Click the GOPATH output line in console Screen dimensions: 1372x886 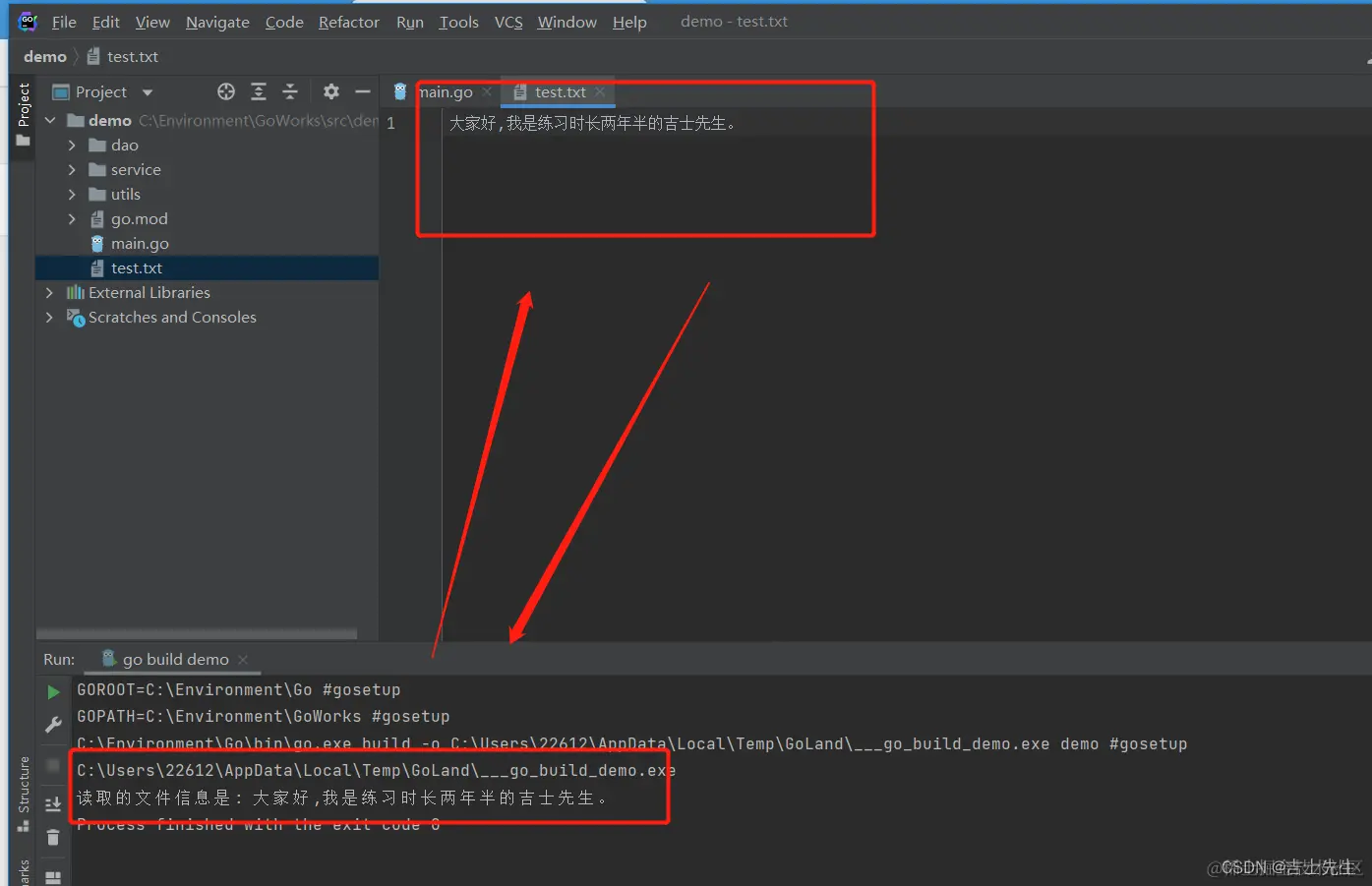click(x=264, y=716)
